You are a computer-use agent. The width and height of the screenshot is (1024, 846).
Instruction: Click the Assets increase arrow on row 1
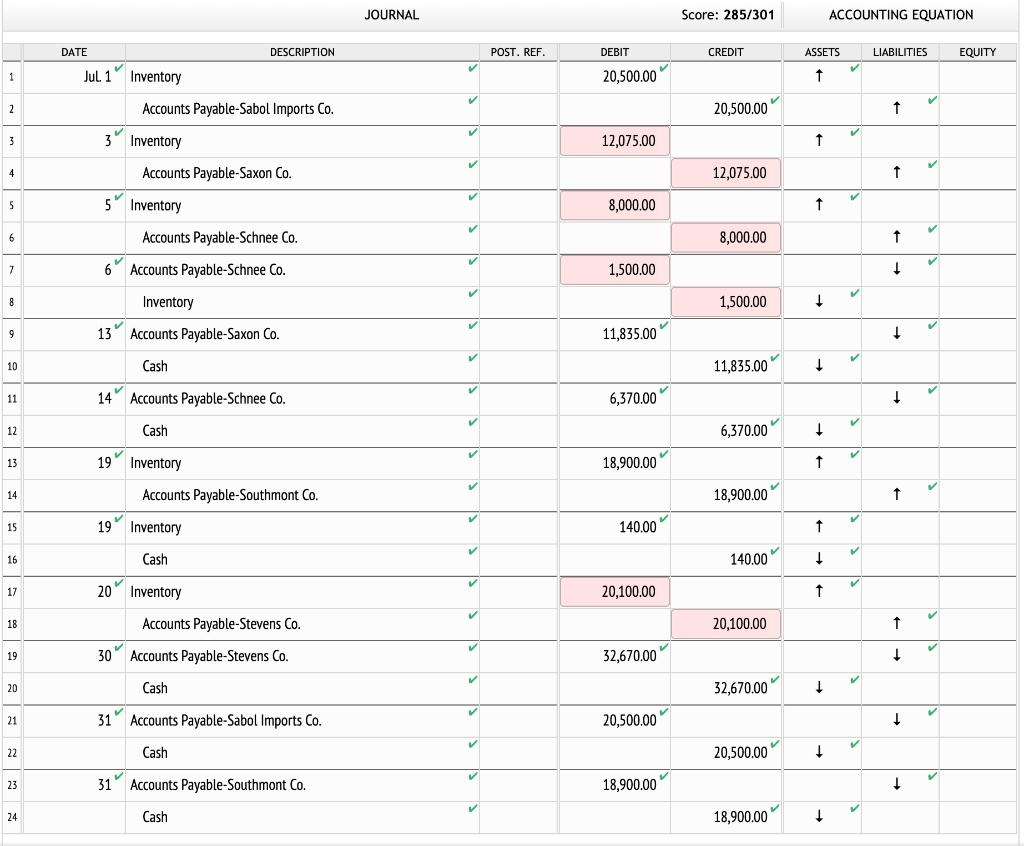[x=820, y=76]
